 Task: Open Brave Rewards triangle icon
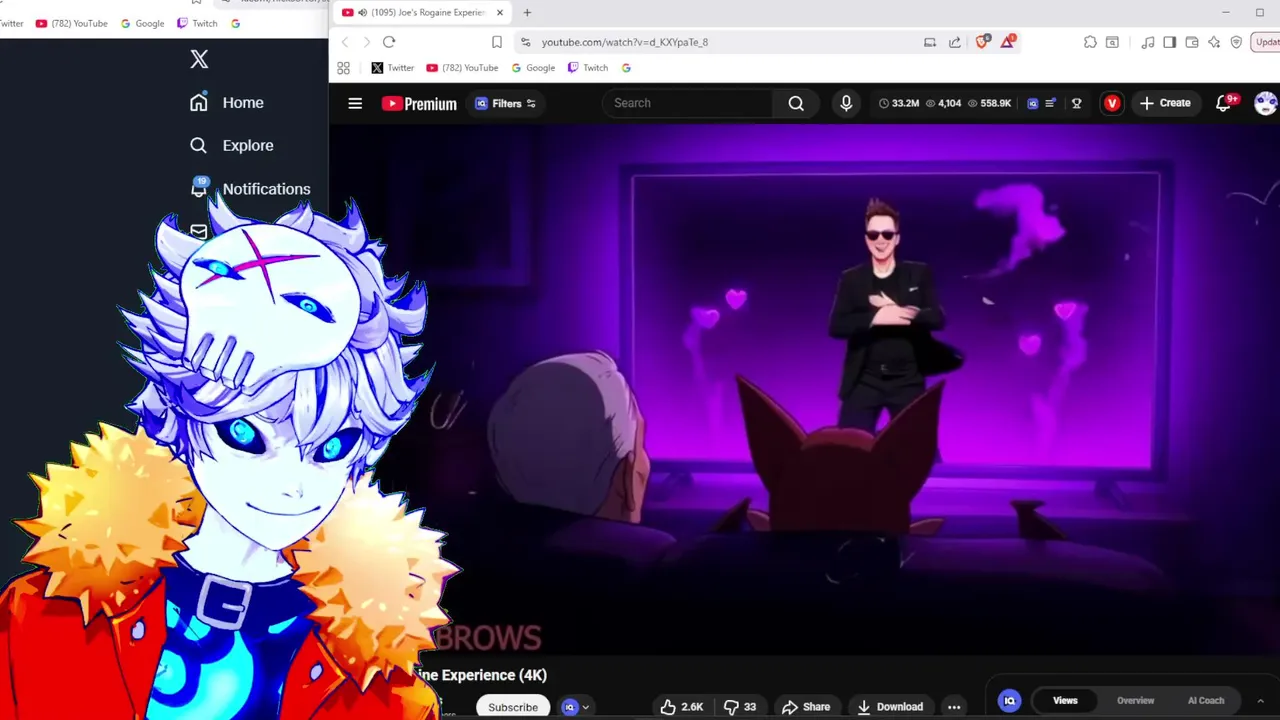[x=1008, y=42]
